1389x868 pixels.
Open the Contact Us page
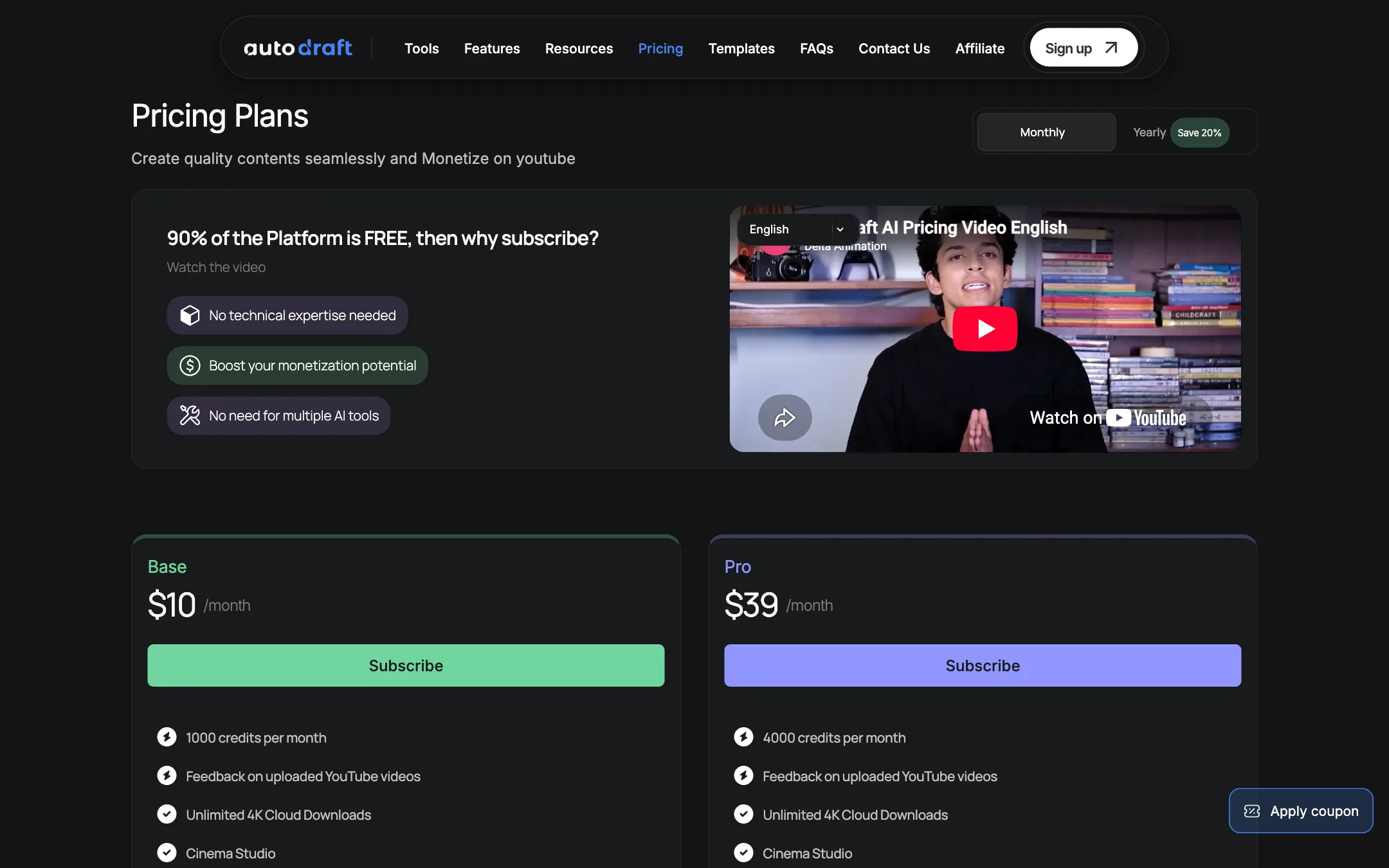coord(894,48)
